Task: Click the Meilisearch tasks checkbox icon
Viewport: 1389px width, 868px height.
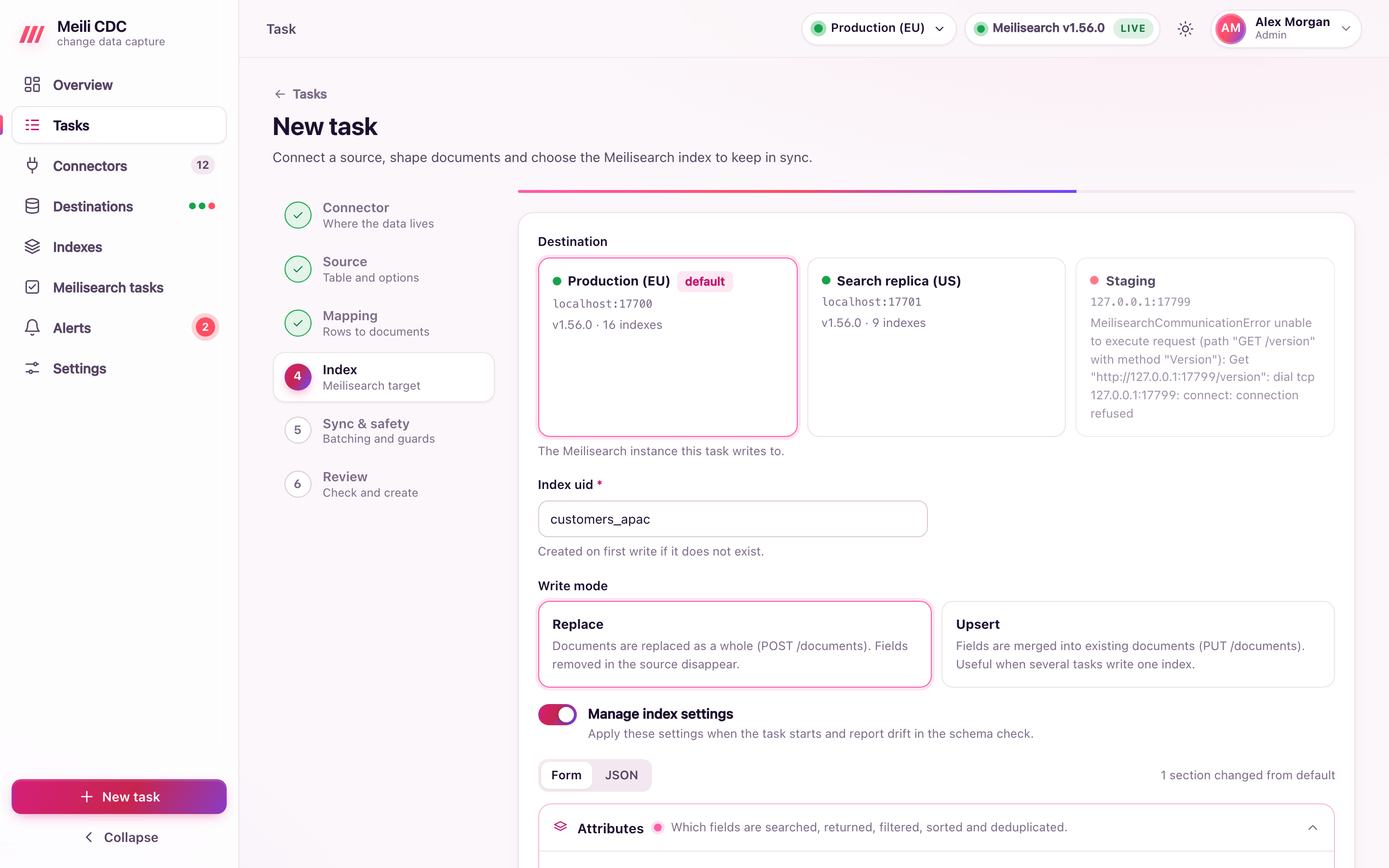Action: [32, 287]
